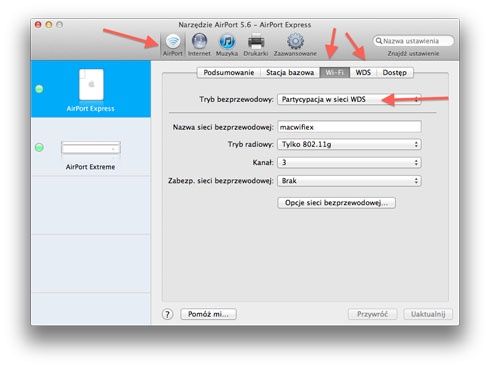Switch to the Wi-Fi tab
Viewport: 490px width, 368px height.
[335, 73]
